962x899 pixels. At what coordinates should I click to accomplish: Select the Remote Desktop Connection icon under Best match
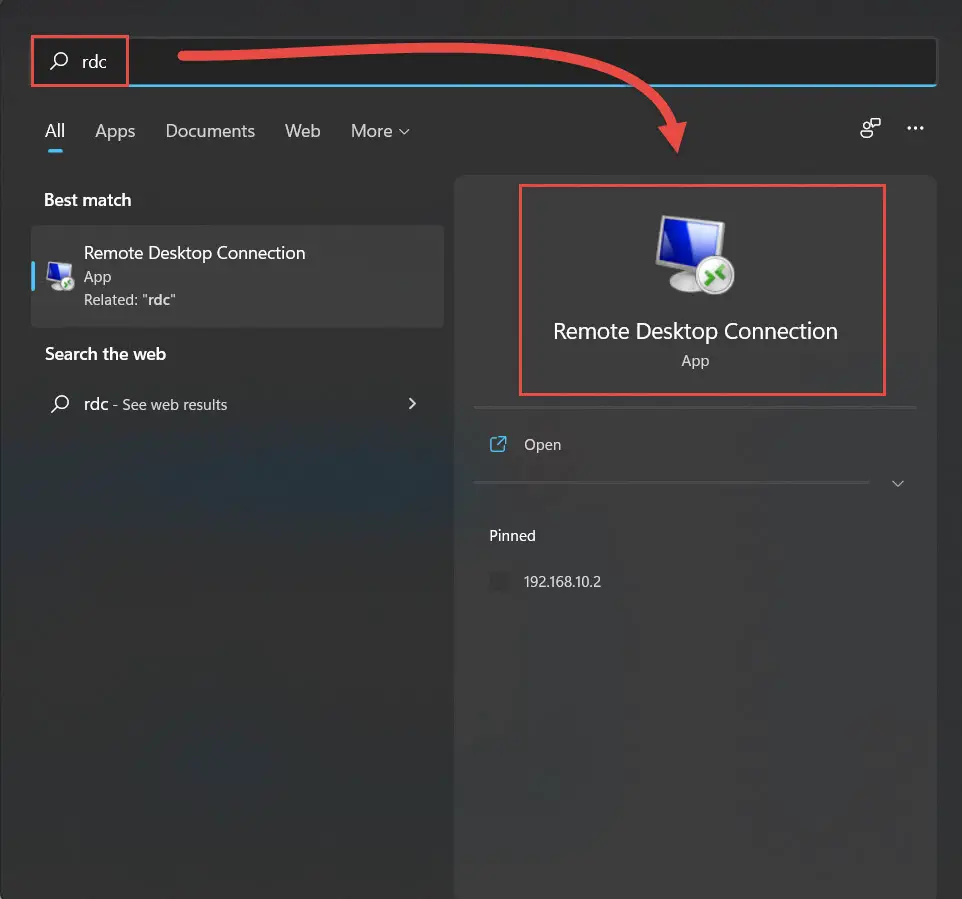[x=60, y=276]
